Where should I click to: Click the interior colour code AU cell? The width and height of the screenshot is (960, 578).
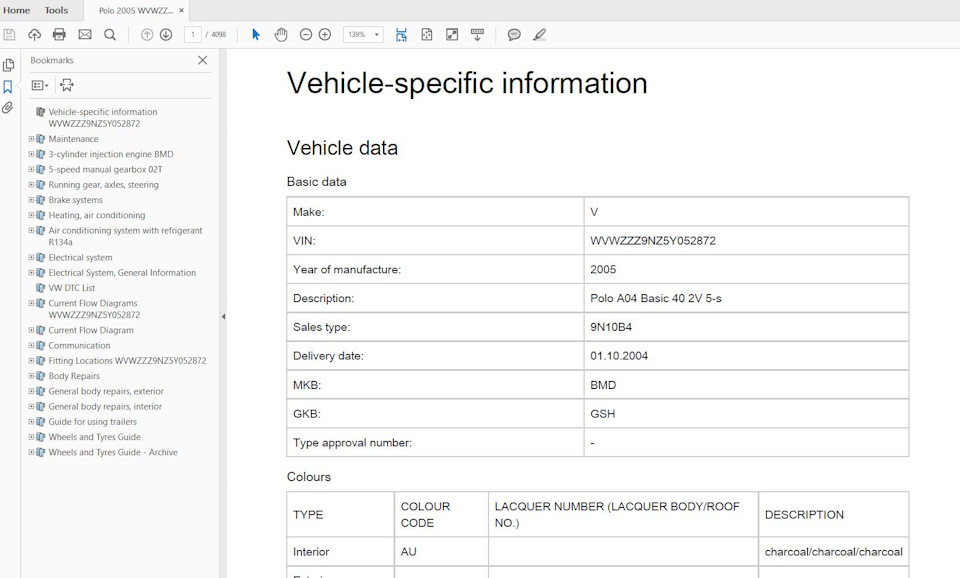441,552
